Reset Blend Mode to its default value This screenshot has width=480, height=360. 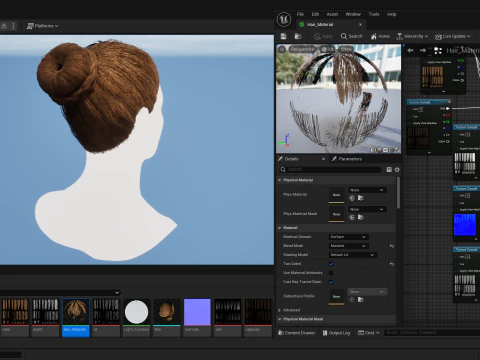(392, 246)
